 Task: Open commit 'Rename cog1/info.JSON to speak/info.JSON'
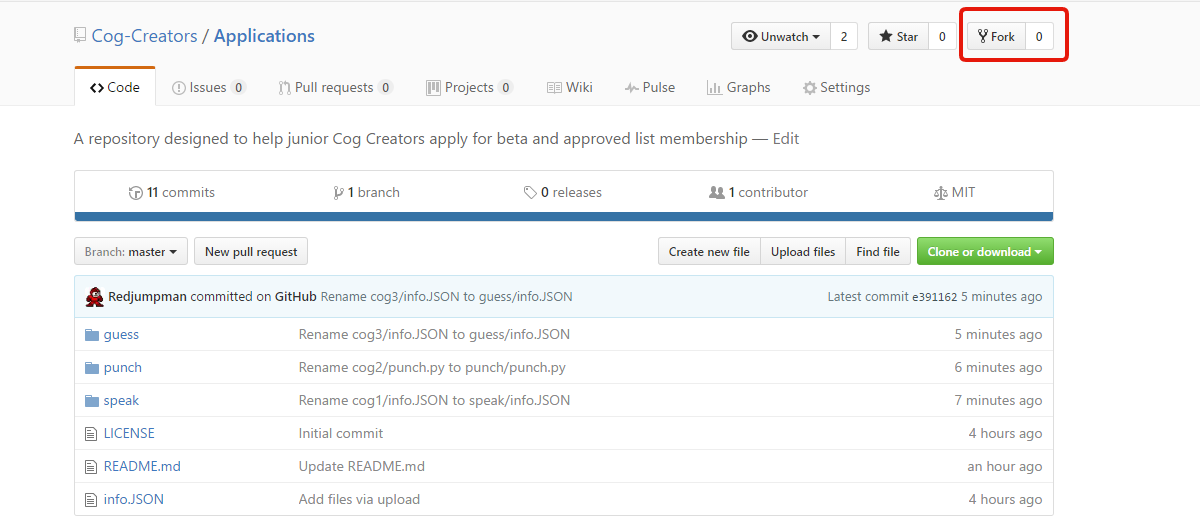pos(434,400)
